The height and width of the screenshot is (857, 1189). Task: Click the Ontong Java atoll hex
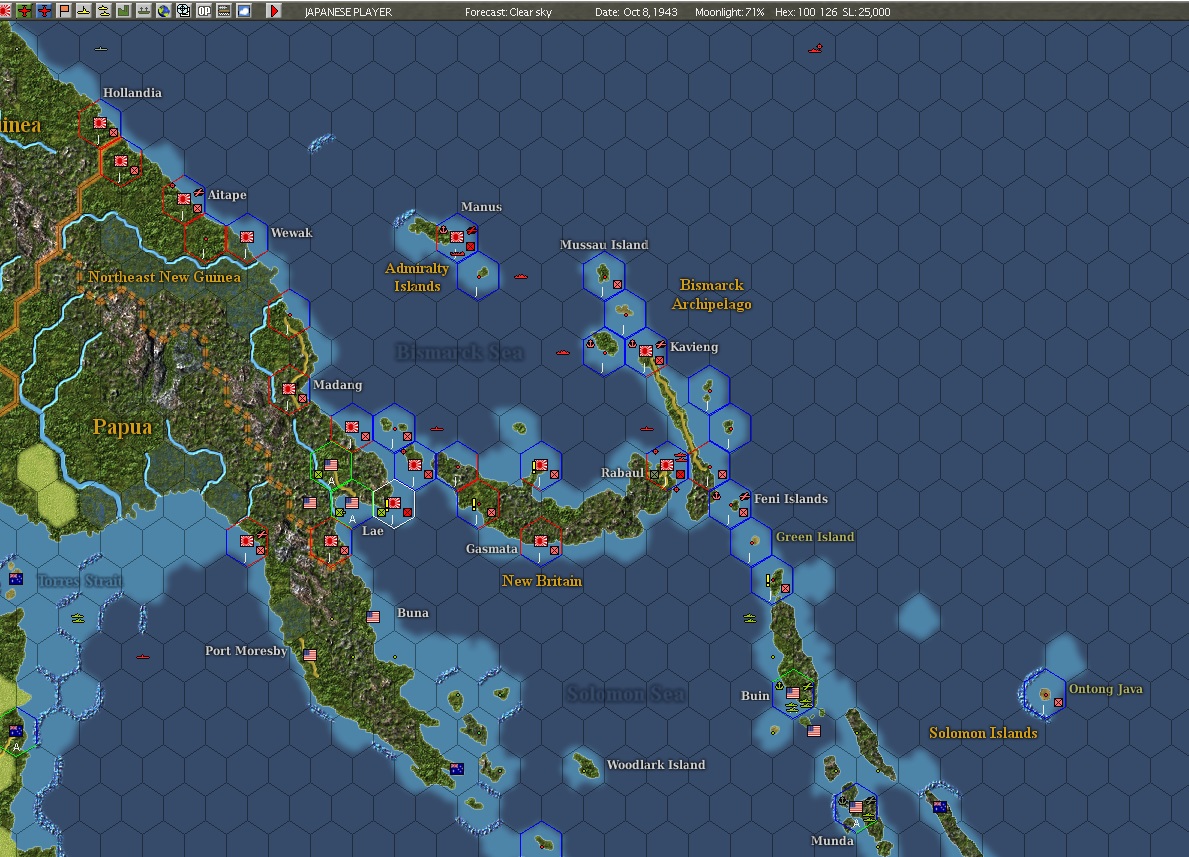click(1045, 693)
